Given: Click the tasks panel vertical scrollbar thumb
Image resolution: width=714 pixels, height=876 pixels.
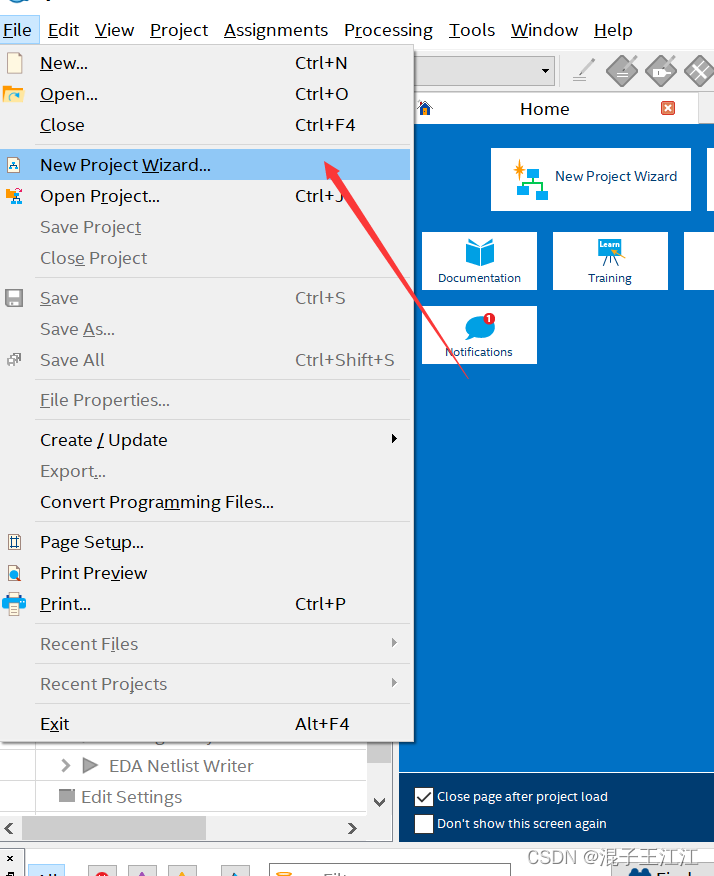Looking at the screenshot, I should tap(379, 753).
